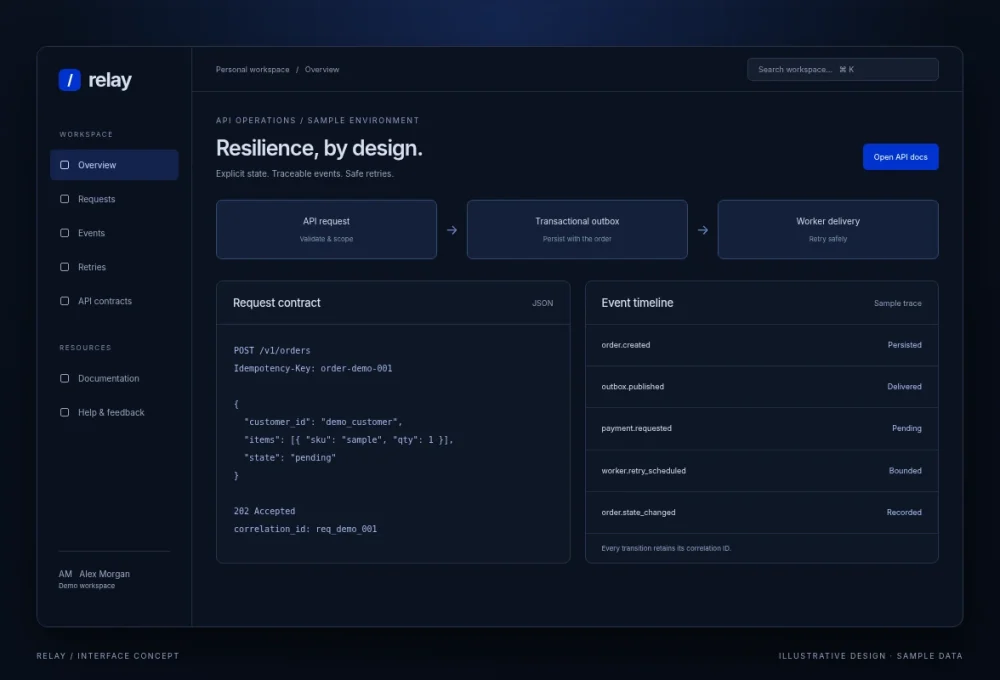Click the Delivered status
Image resolution: width=1000 pixels, height=680 pixels.
(904, 387)
